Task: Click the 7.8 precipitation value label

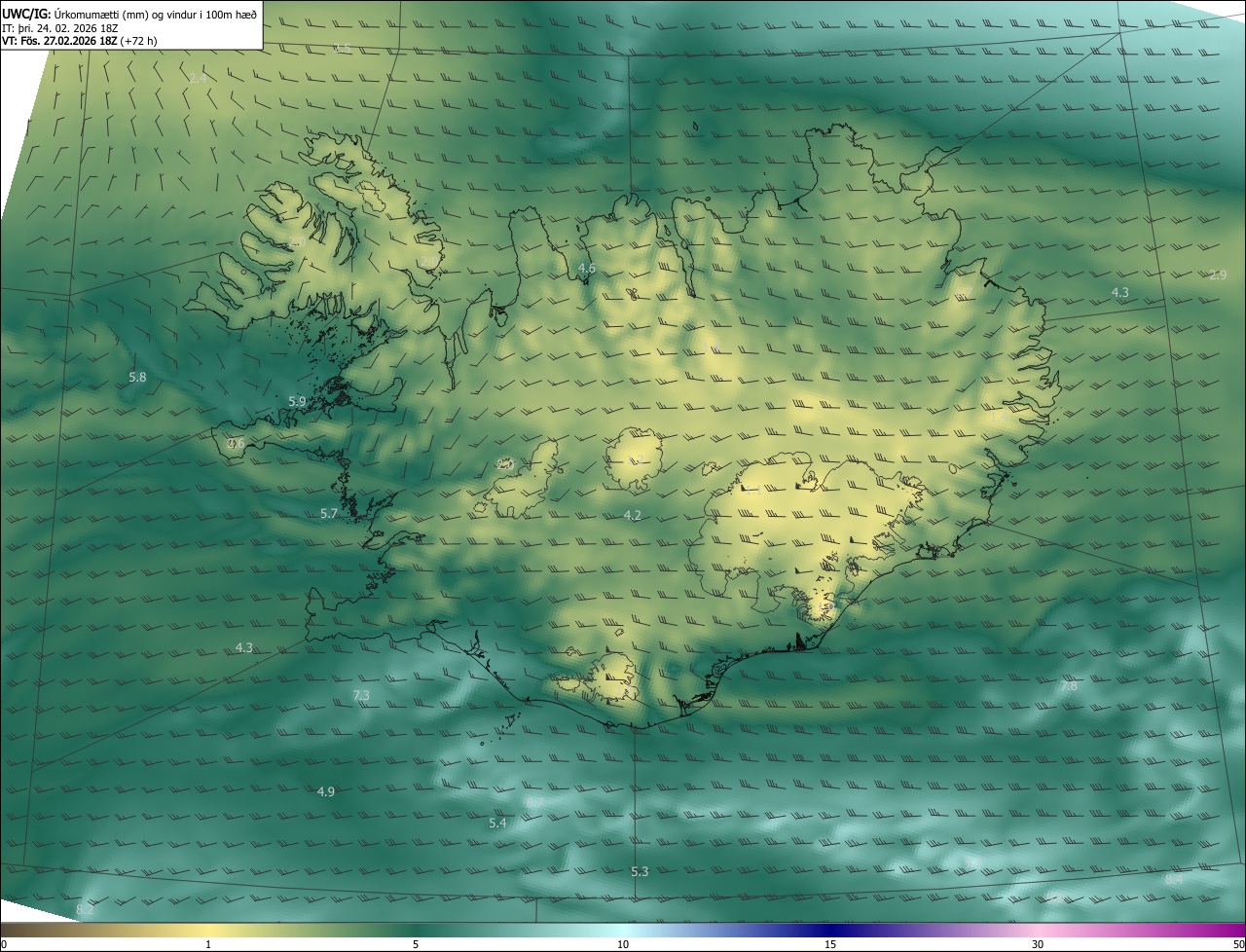Action: [1069, 686]
